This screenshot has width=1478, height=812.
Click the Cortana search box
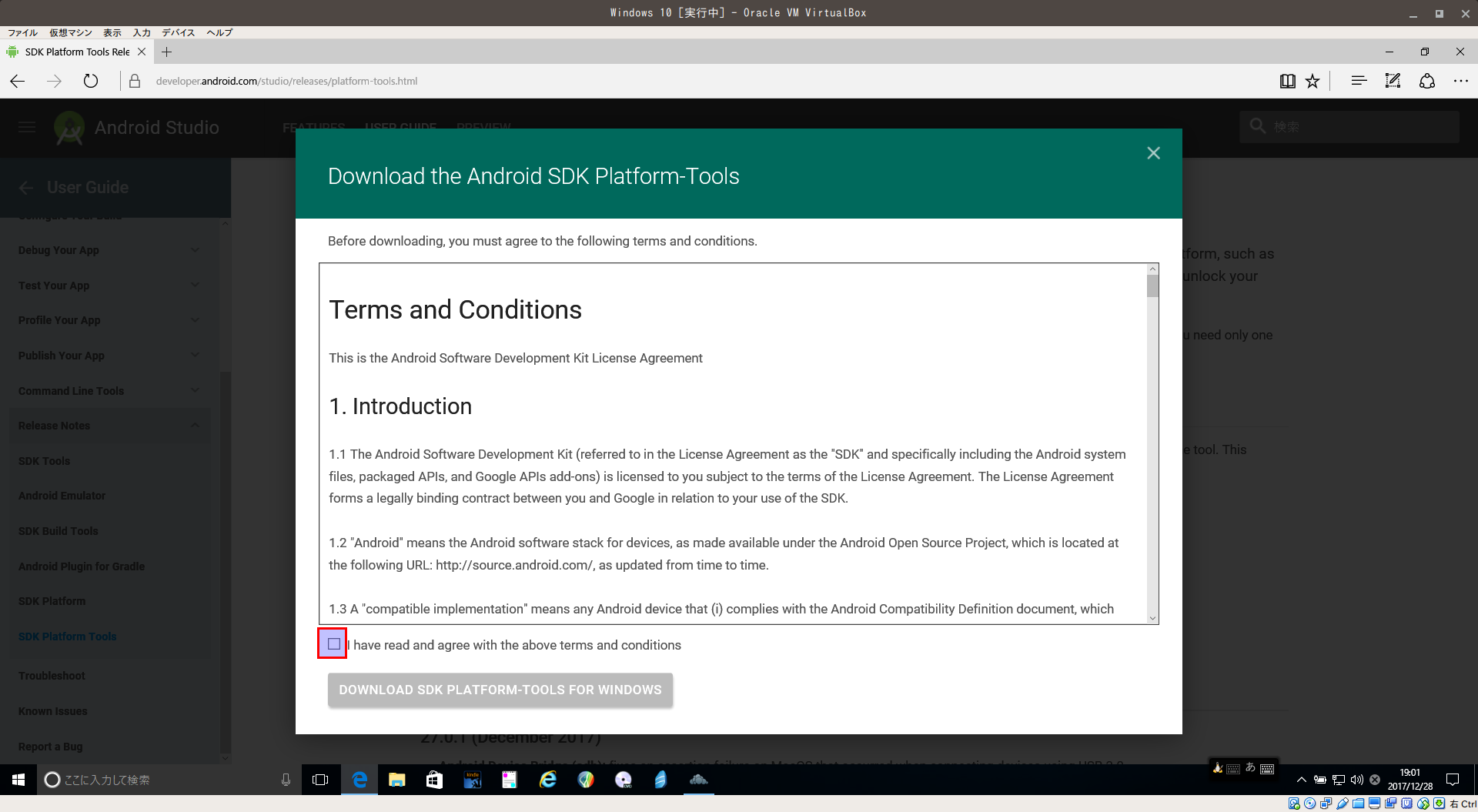pyautogui.click(x=169, y=780)
